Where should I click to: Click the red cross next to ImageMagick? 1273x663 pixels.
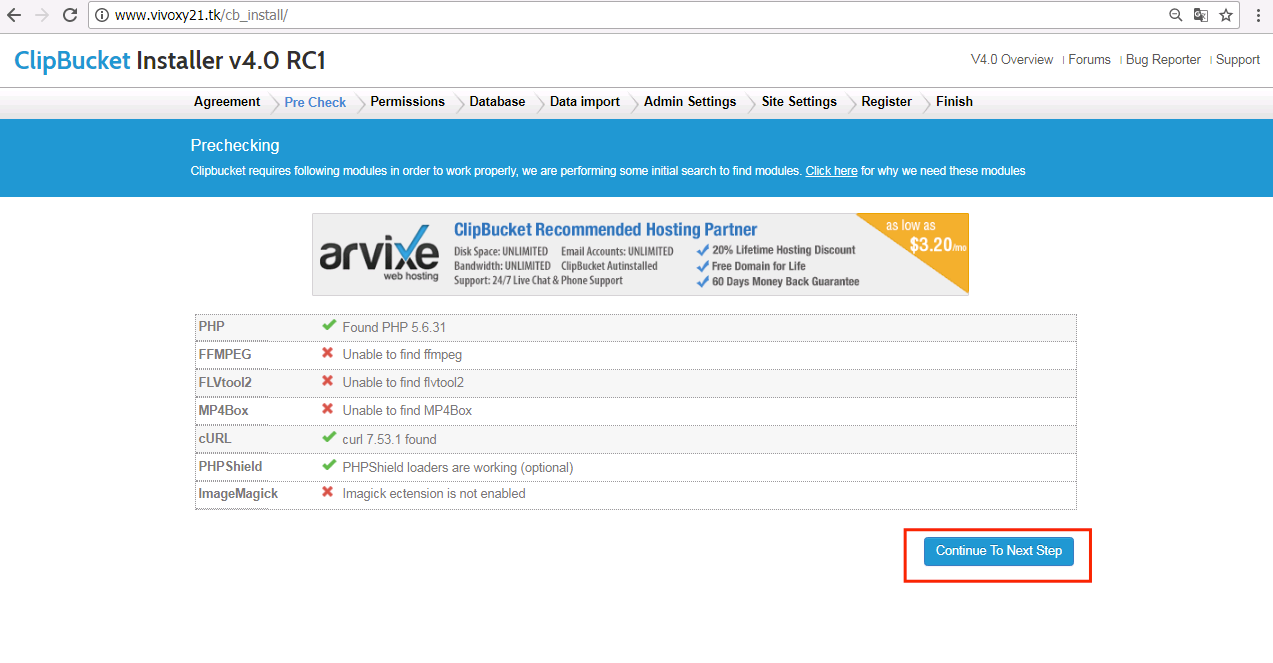328,492
